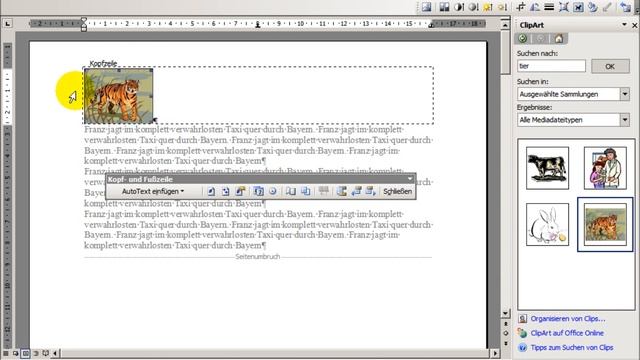The height and width of the screenshot is (360, 640).
Task: Click the Compress Pictures icon
Action: click(x=564, y=7)
